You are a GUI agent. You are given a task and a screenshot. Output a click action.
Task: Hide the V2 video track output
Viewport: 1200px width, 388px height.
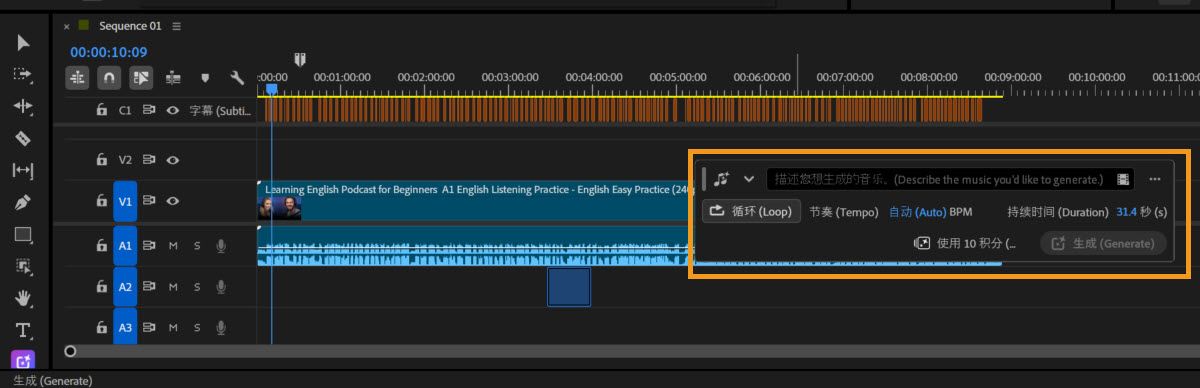[172, 159]
